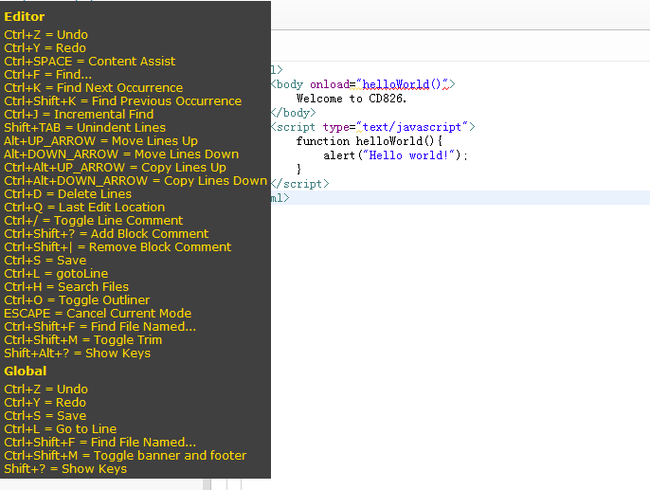Image resolution: width=650 pixels, height=490 pixels.
Task: Click the 'Global' section heading
Action: [x=25, y=371]
